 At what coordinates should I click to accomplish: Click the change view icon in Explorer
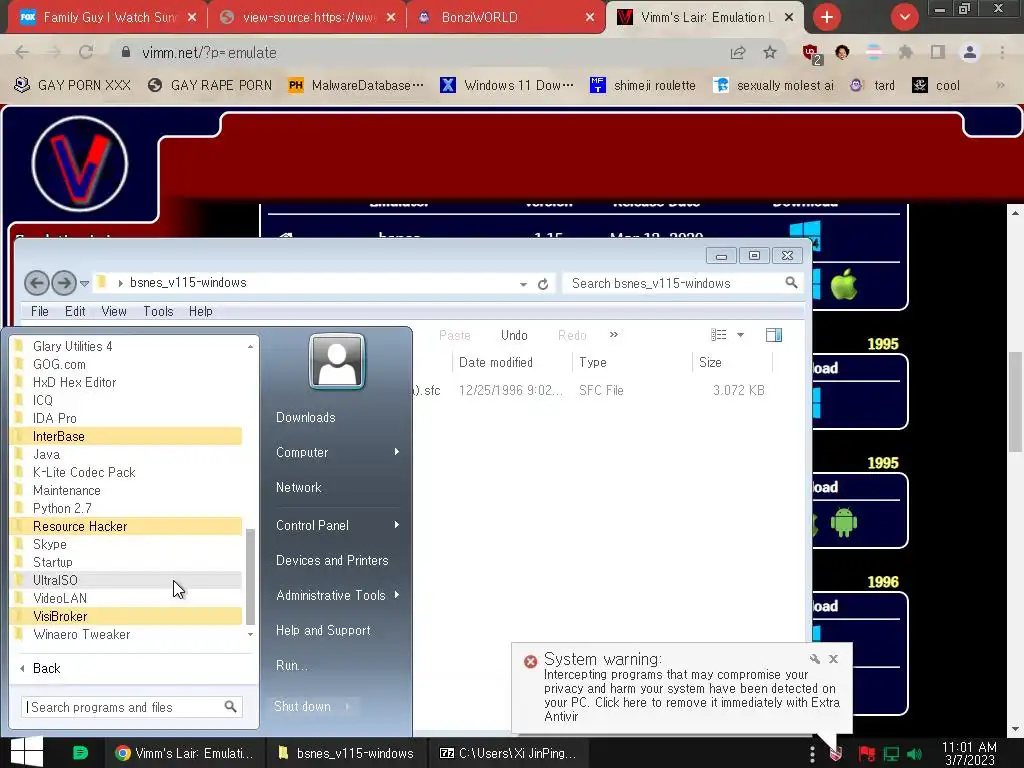[x=718, y=335]
